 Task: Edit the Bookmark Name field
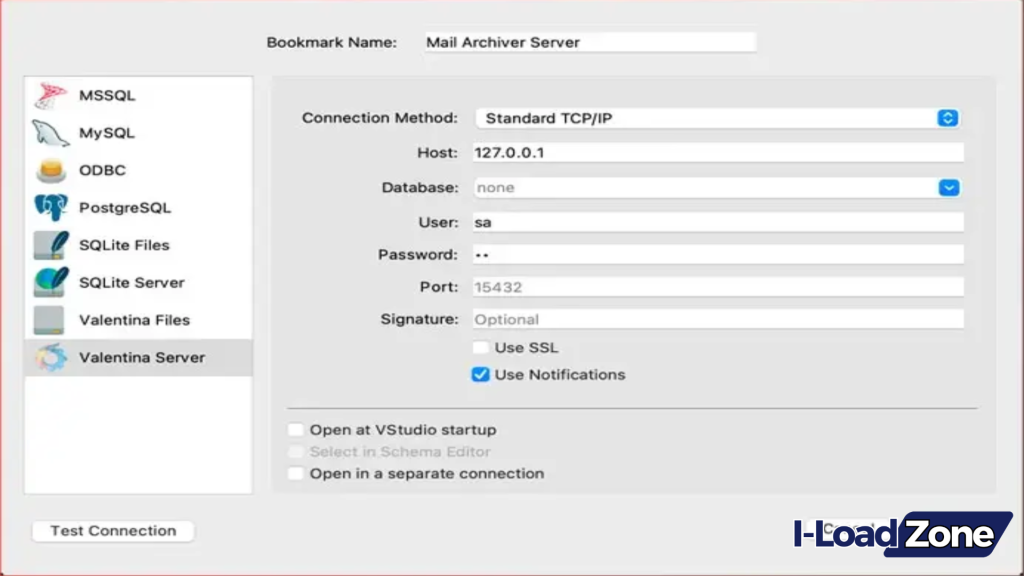(x=590, y=42)
